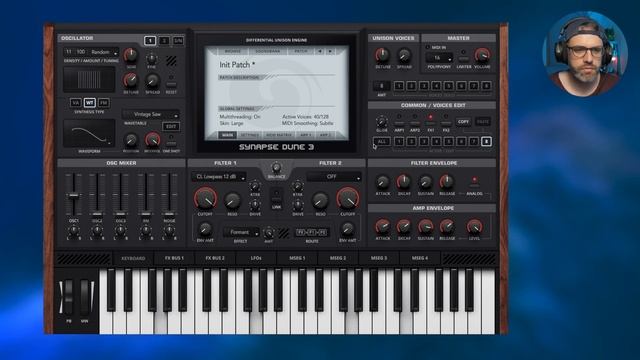This screenshot has width=640, height=360.
Task: Adjust the Filter Envelope Release knob
Action: (447, 182)
